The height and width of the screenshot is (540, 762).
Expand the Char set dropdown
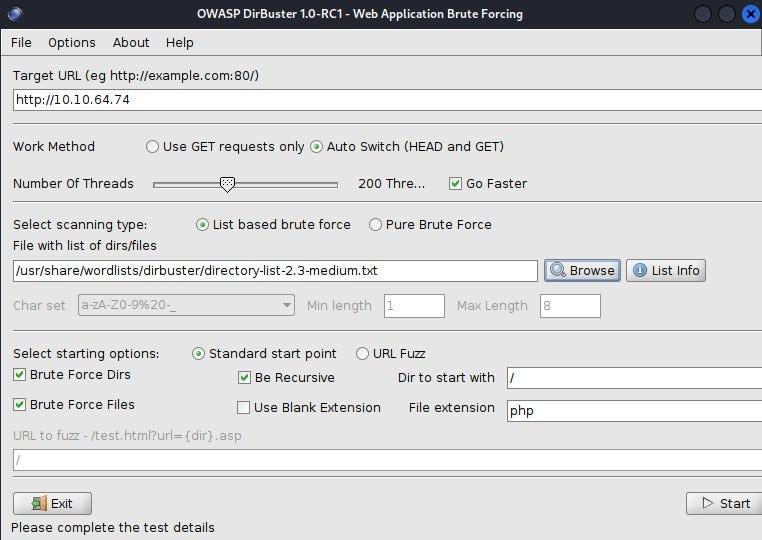click(287, 305)
